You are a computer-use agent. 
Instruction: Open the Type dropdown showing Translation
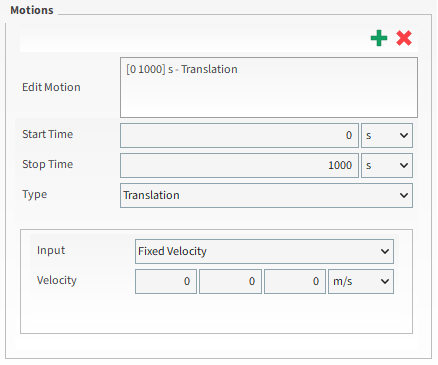coord(266,195)
